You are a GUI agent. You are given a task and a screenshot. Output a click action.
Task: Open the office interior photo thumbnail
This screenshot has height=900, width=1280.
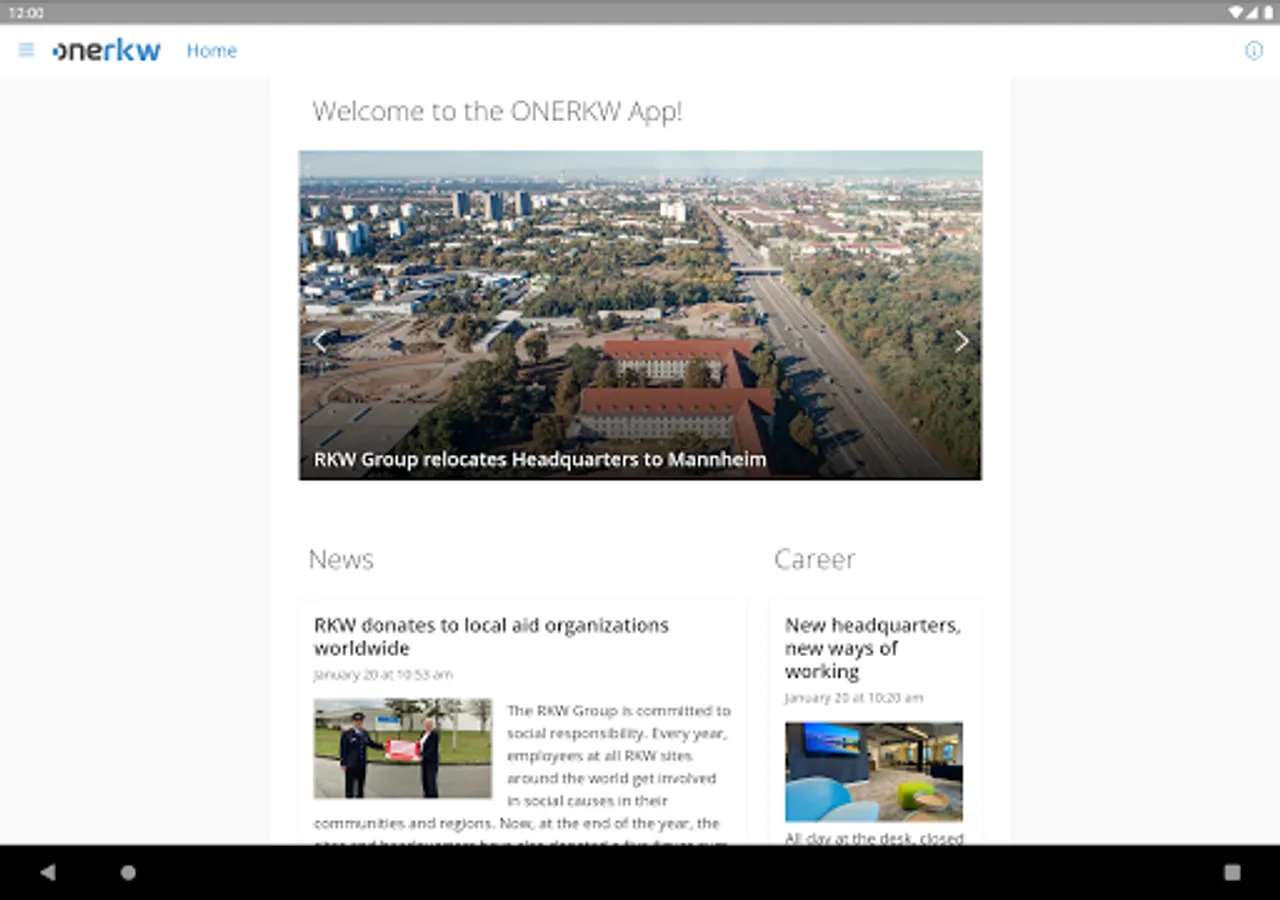(874, 772)
